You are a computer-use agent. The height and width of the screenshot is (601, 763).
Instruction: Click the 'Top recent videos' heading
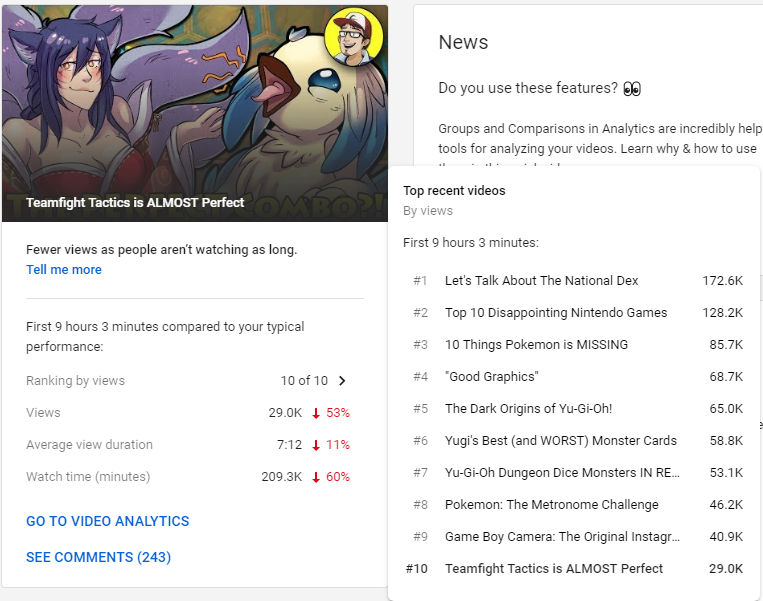pyautogui.click(x=454, y=191)
